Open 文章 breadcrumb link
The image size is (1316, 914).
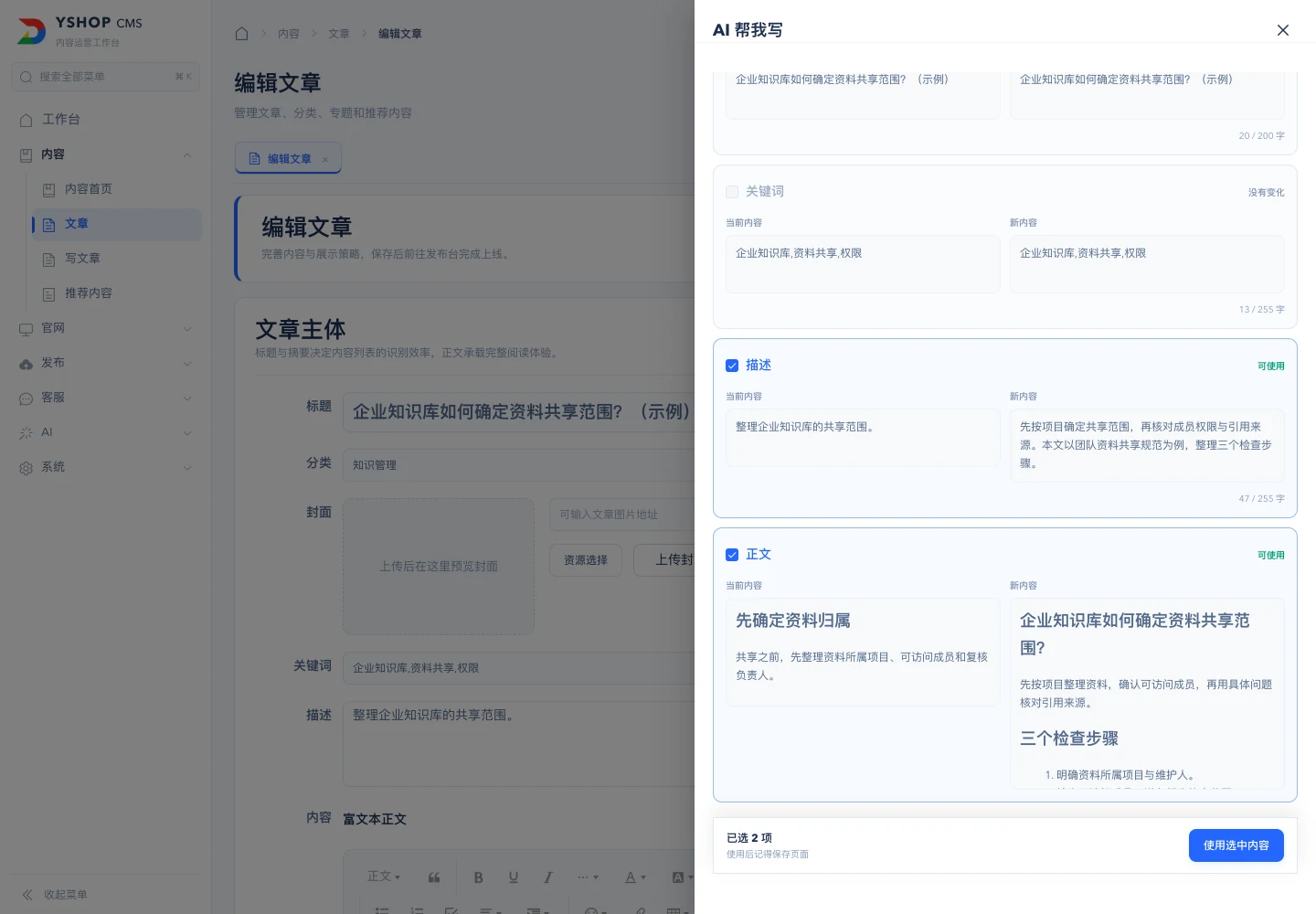click(x=339, y=34)
